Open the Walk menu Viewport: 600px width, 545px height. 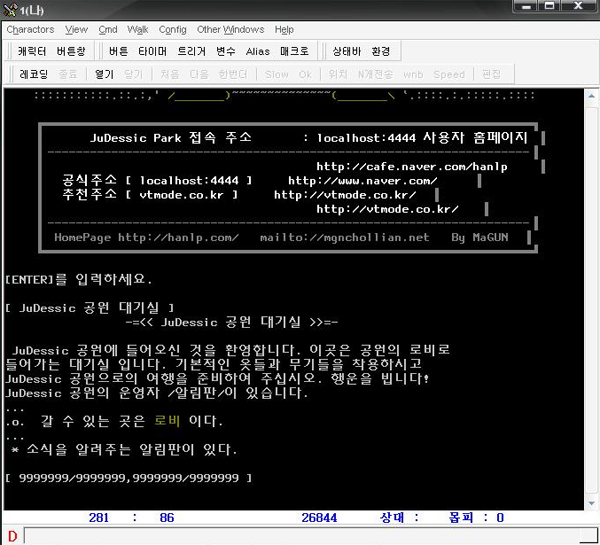138,30
